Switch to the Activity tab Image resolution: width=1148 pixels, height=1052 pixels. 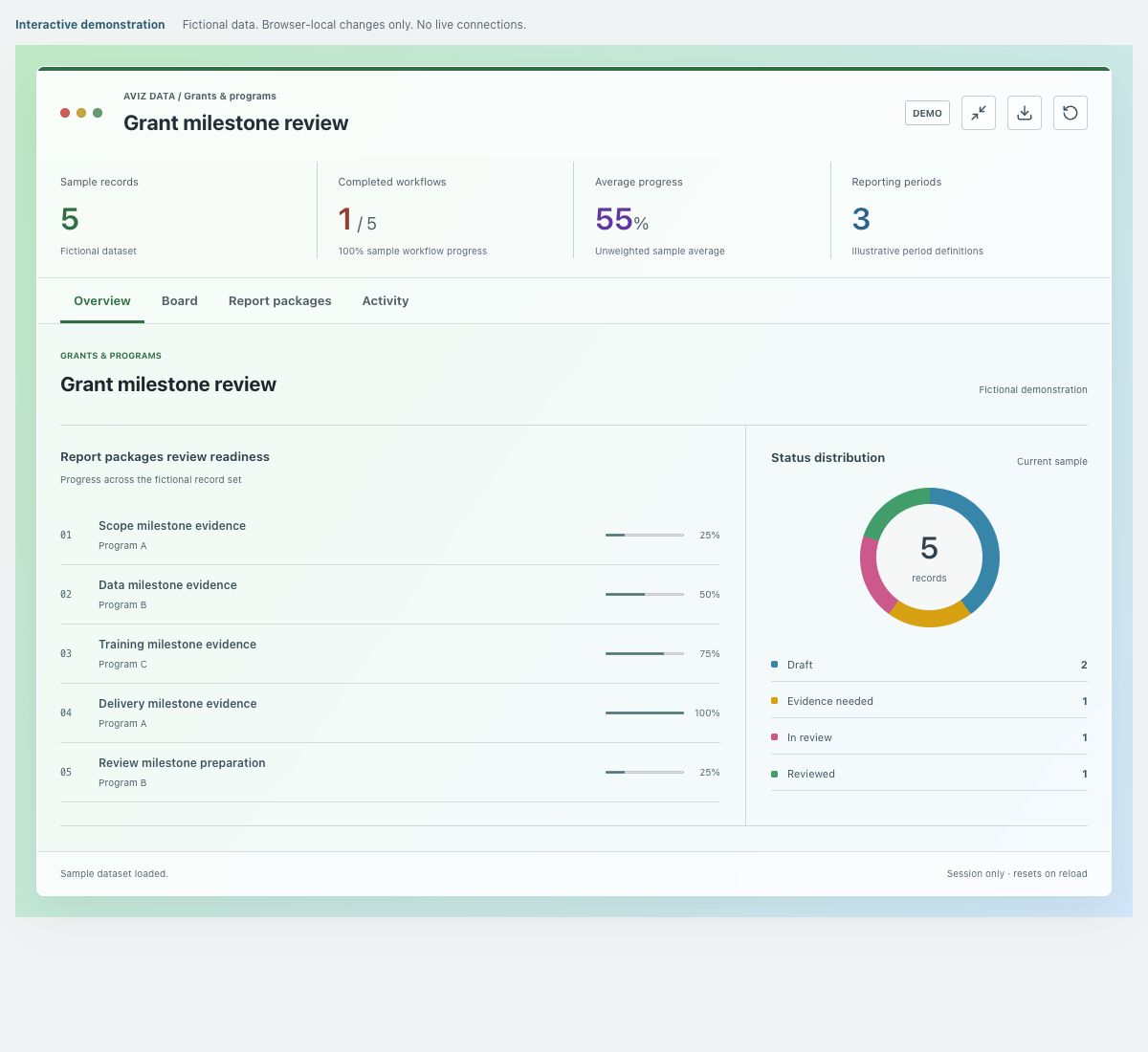pyautogui.click(x=386, y=300)
